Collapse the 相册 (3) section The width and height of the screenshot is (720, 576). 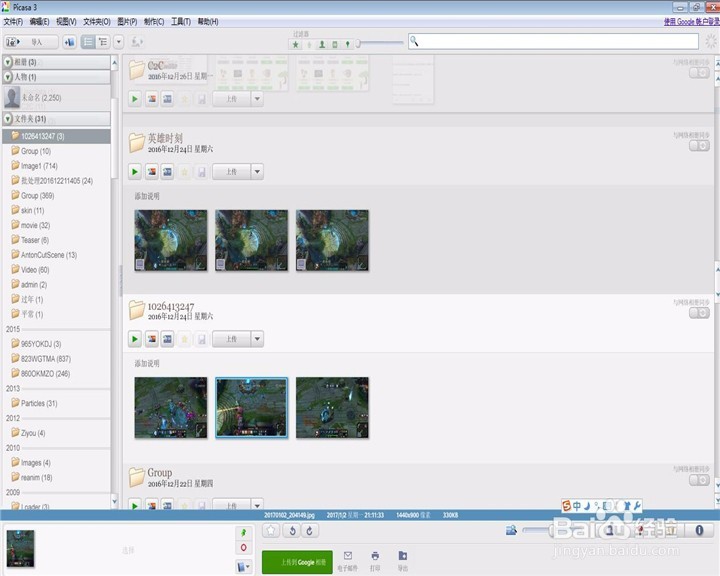click(8, 62)
